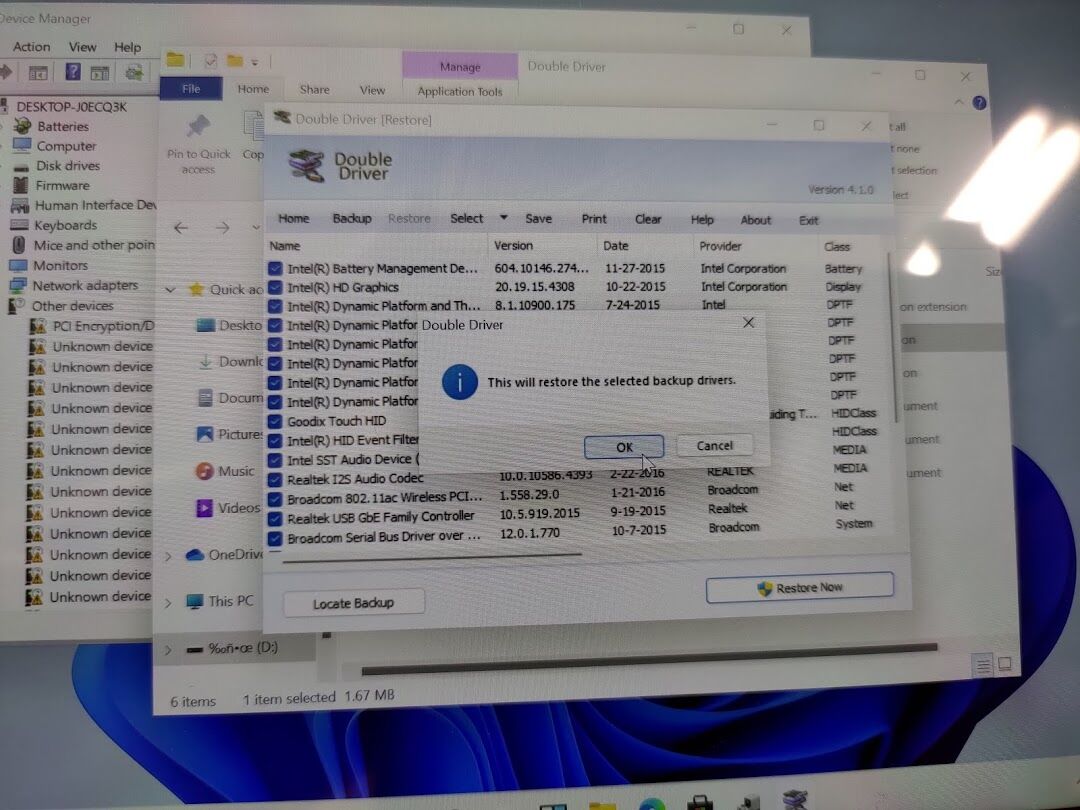Open View tab in File Explorer ribbon
The width and height of the screenshot is (1080, 810).
pos(373,90)
